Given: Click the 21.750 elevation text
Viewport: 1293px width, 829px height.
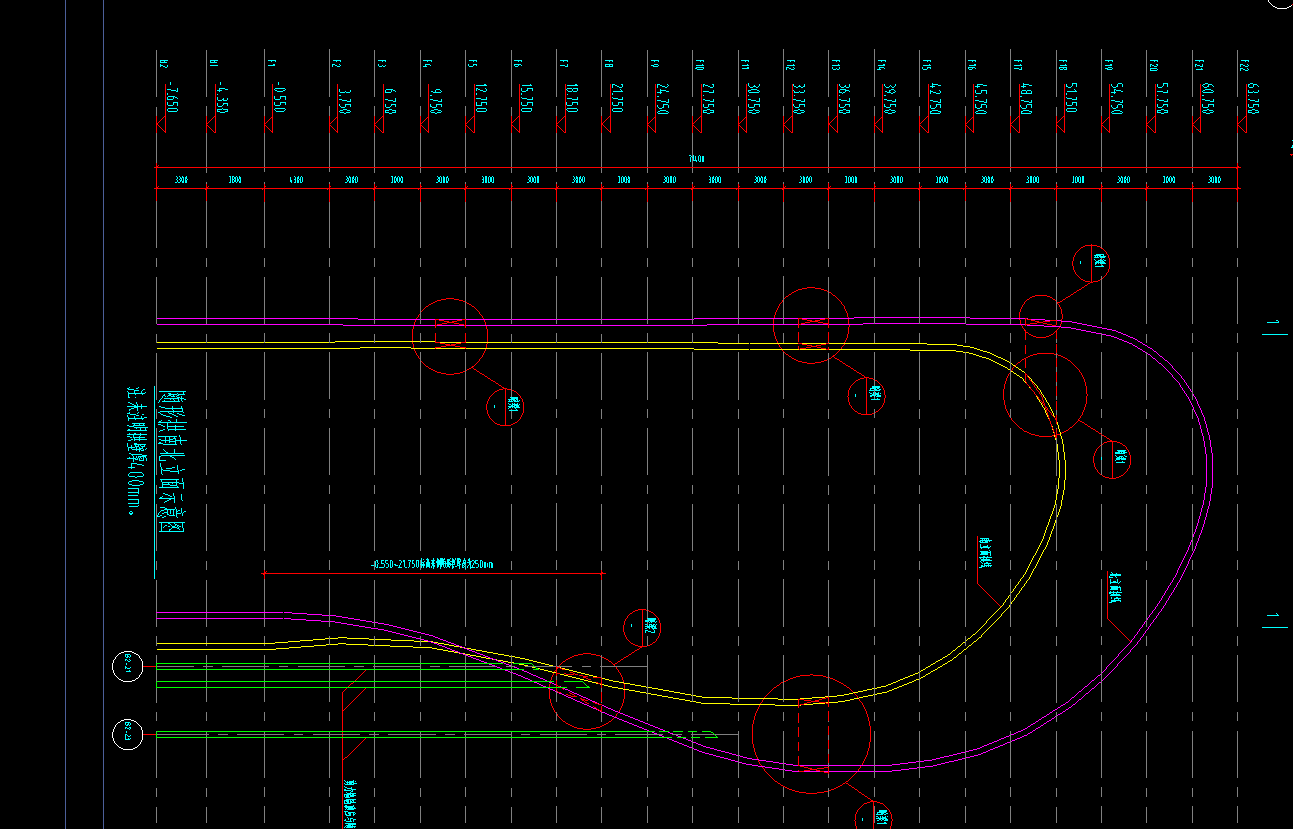Looking at the screenshot, I should click(x=616, y=99).
